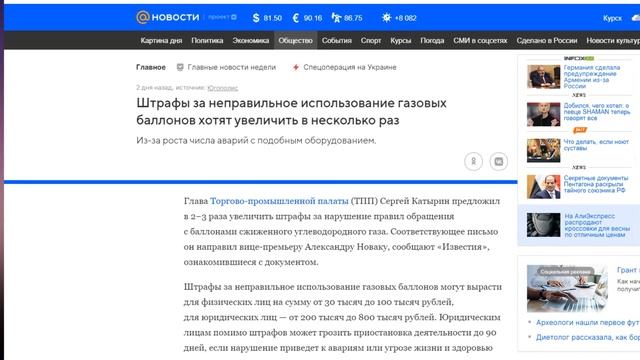Check the dollar exchange rate 81.50
Screen dimensions: 640x360
click(267, 18)
